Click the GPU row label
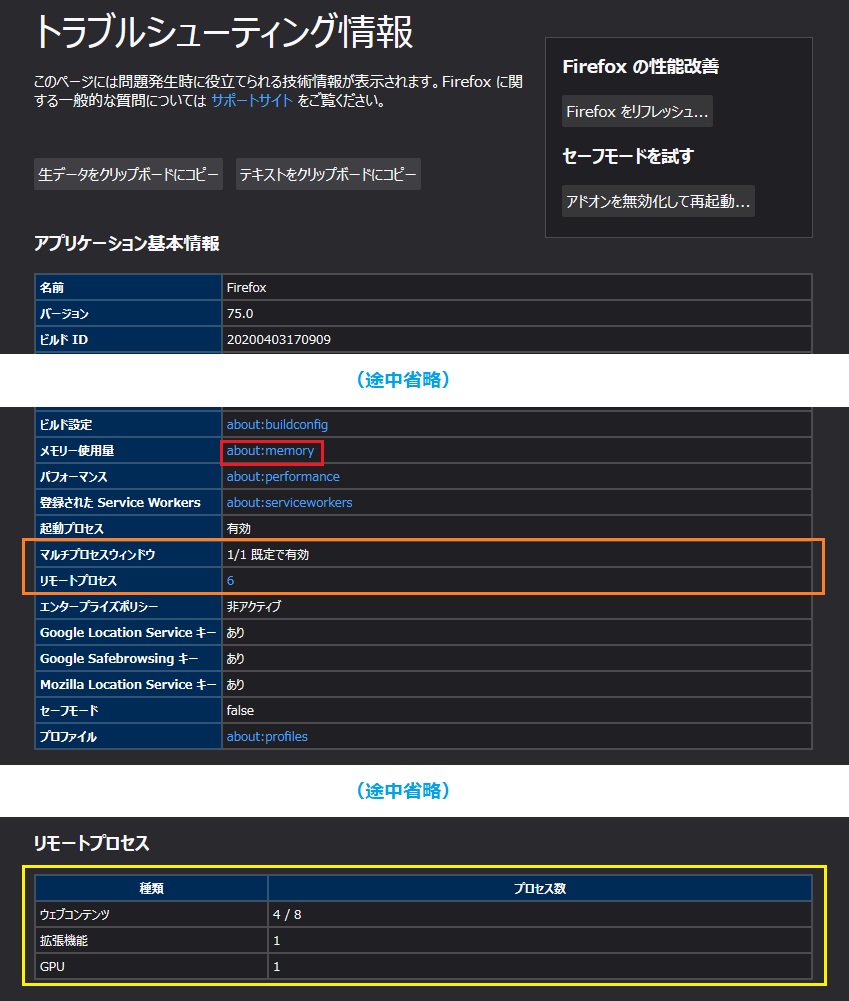 click(52, 967)
